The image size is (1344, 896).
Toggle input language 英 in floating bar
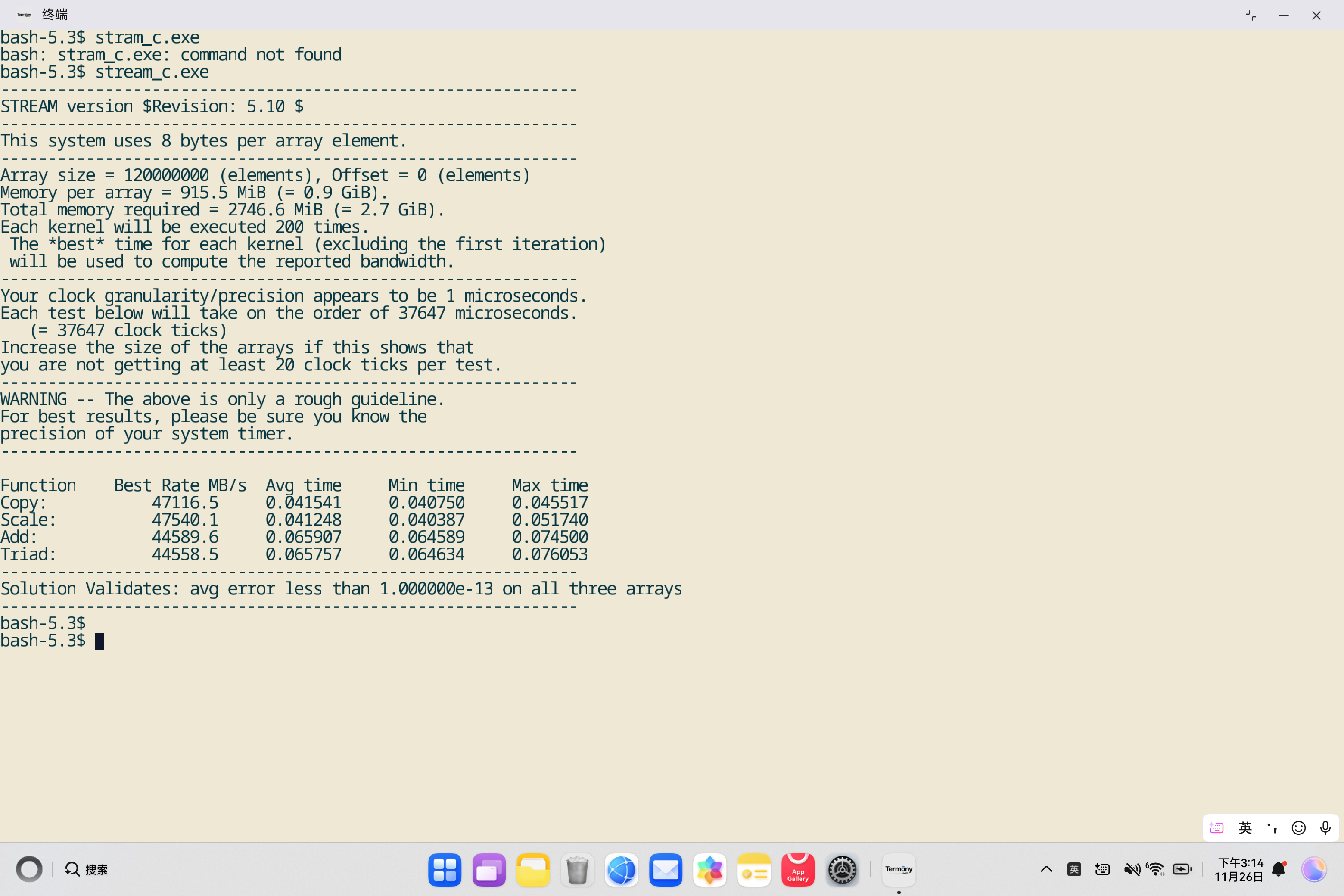coord(1245,828)
